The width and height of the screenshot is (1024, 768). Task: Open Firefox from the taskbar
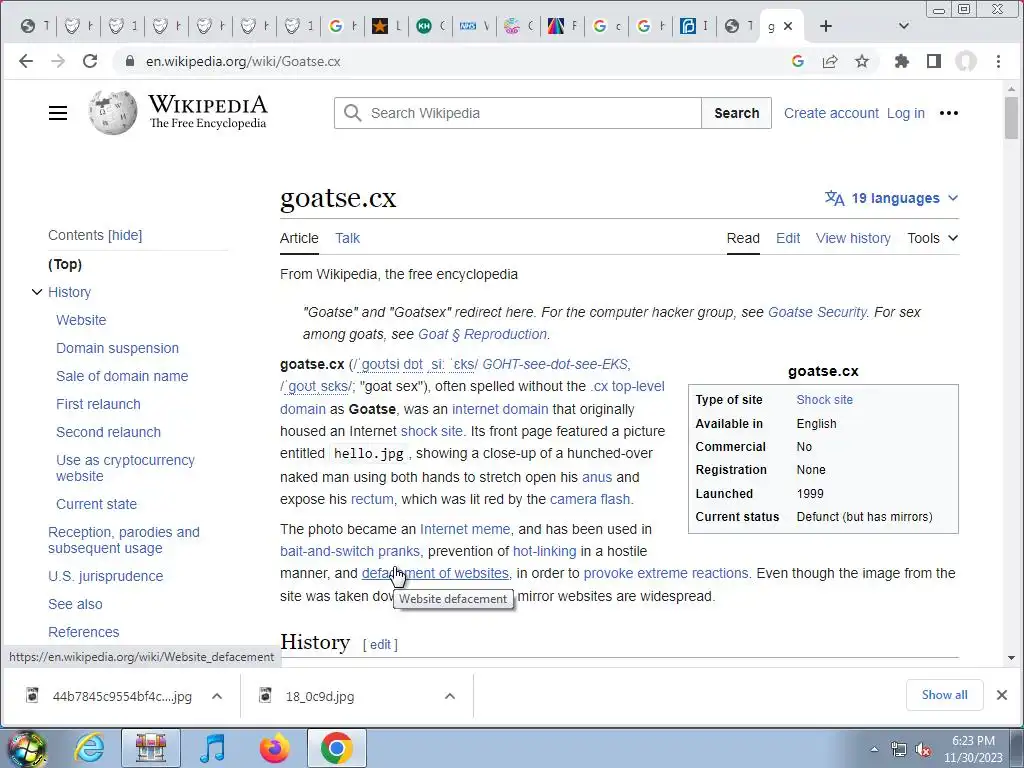click(x=274, y=748)
